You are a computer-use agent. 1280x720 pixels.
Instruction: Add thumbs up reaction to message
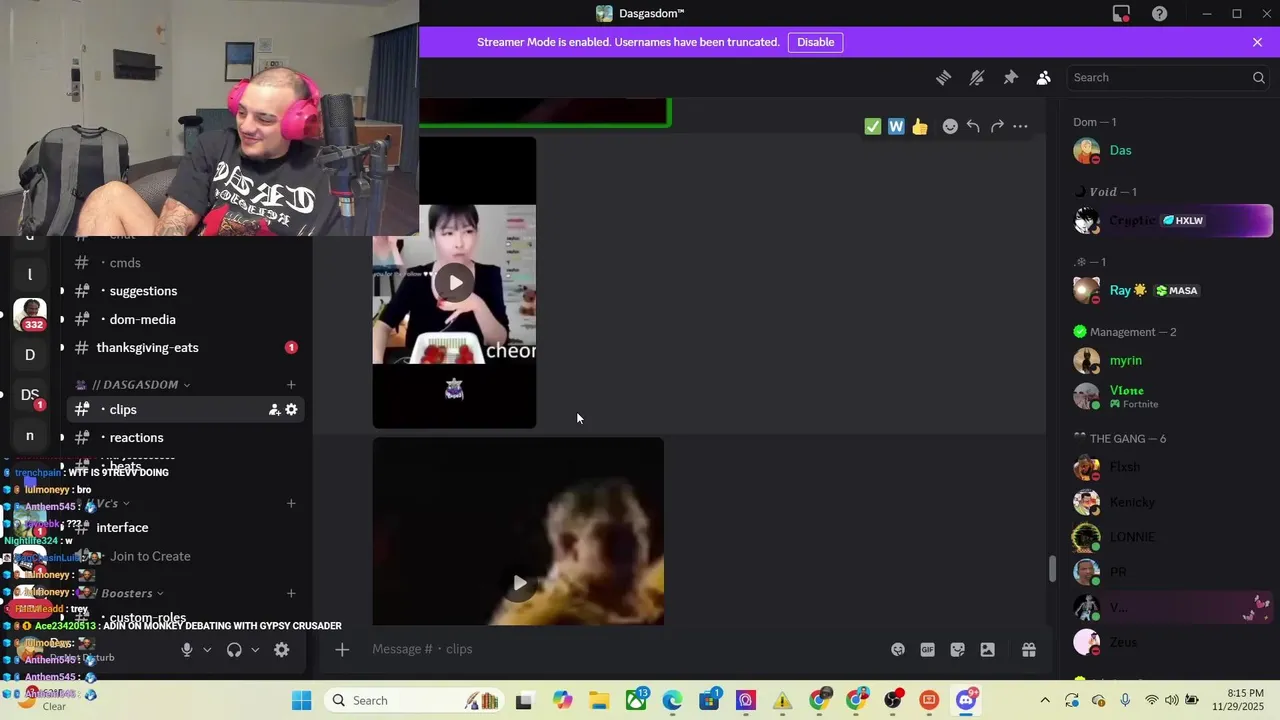tap(920, 126)
